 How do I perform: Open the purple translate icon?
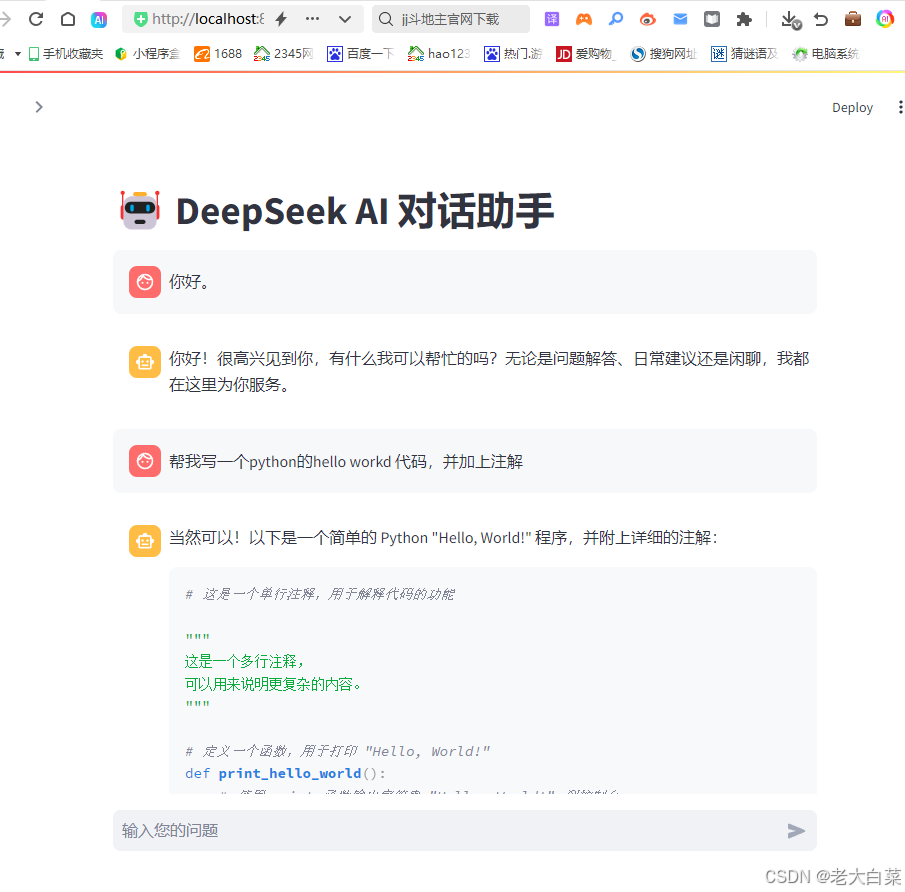point(552,19)
